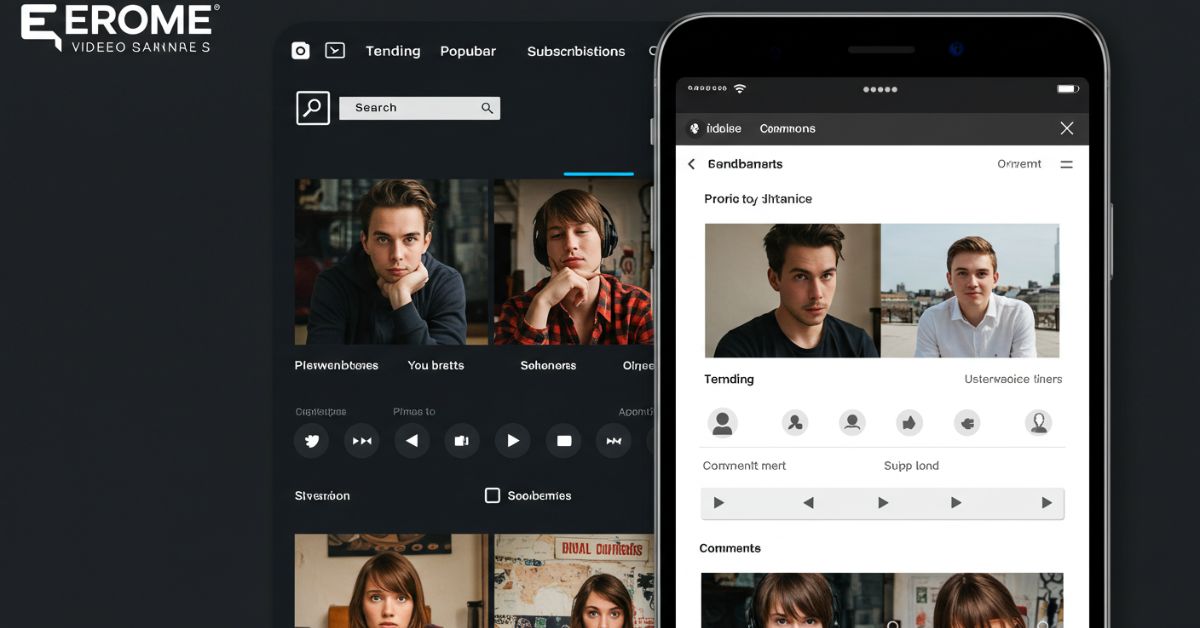
Task: Click the camera icon beside the Tending tab
Action: click(300, 50)
